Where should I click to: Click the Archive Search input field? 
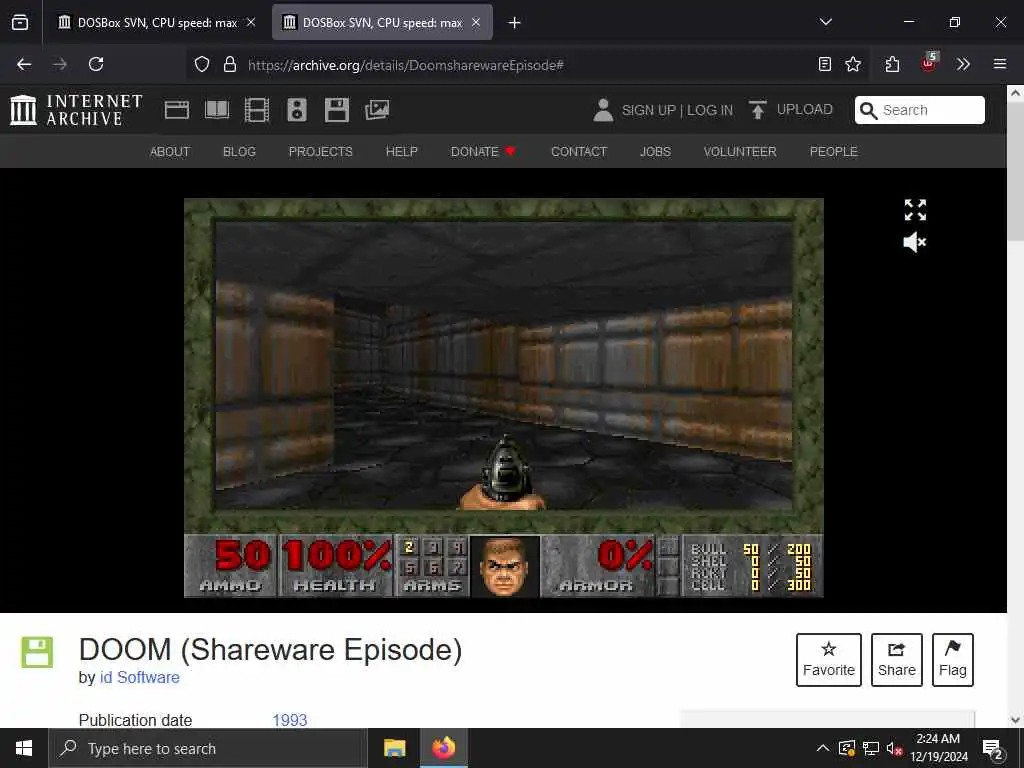920,110
